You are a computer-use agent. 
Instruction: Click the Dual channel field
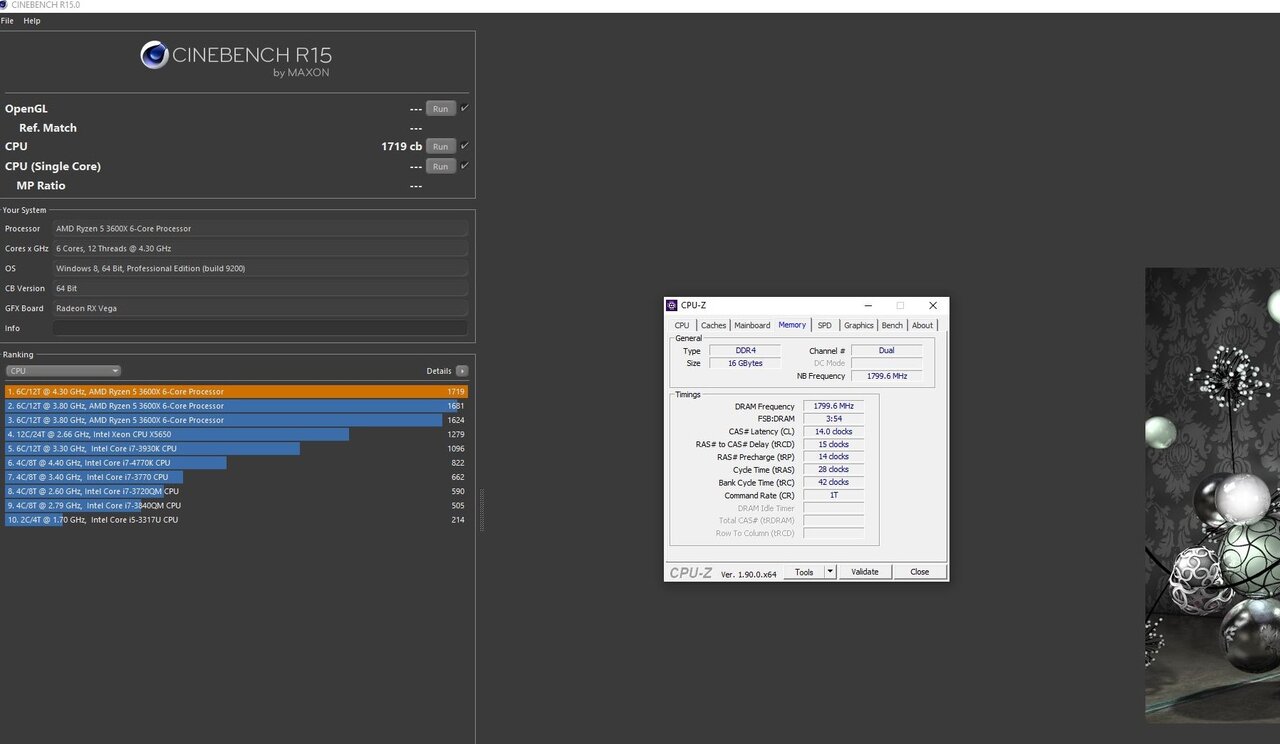(x=886, y=351)
